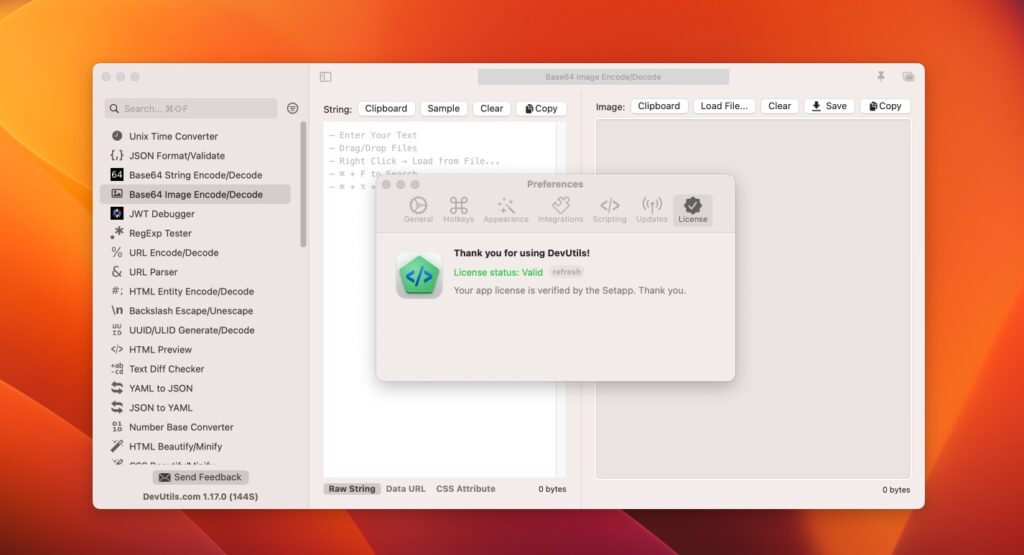Open the Hotkeys preferences tab
Image resolution: width=1024 pixels, height=555 pixels.
click(458, 210)
